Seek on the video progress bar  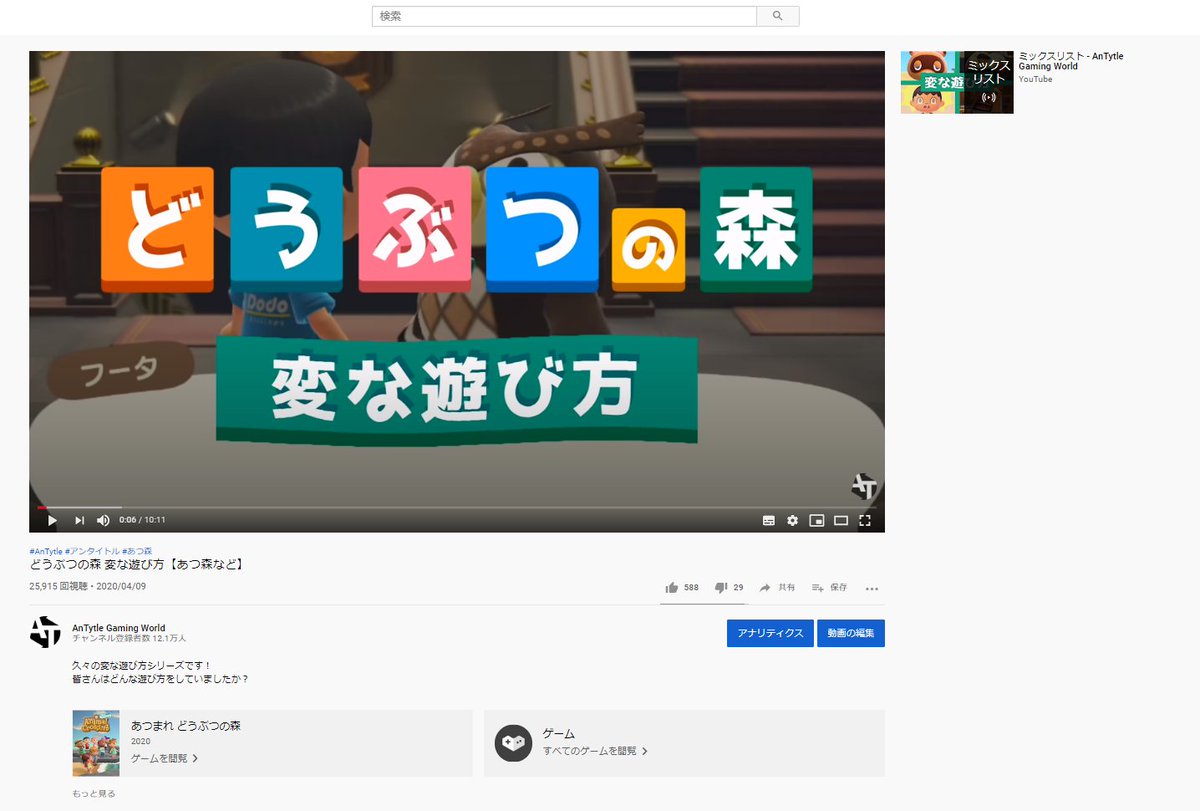tap(457, 507)
